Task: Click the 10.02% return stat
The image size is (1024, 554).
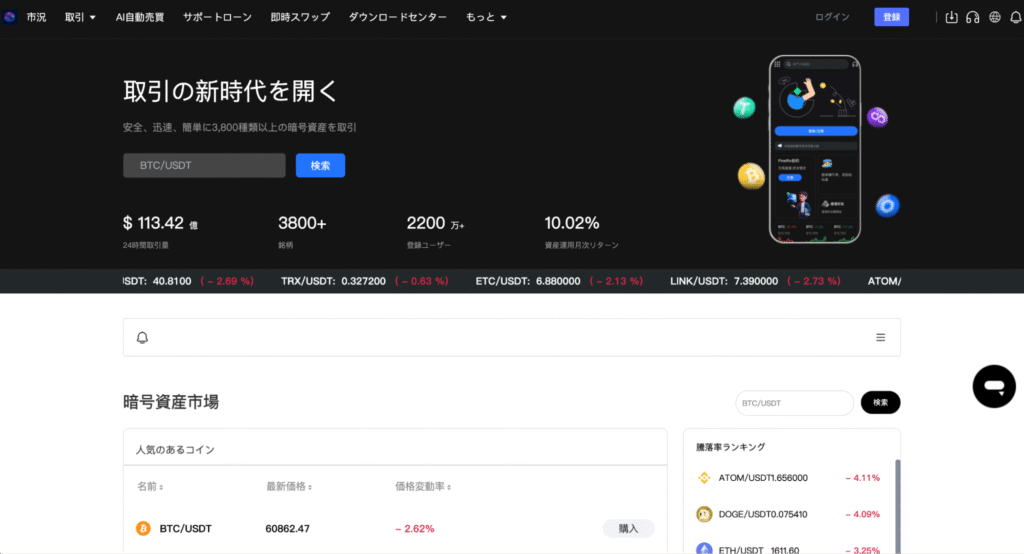Action: pos(572,223)
